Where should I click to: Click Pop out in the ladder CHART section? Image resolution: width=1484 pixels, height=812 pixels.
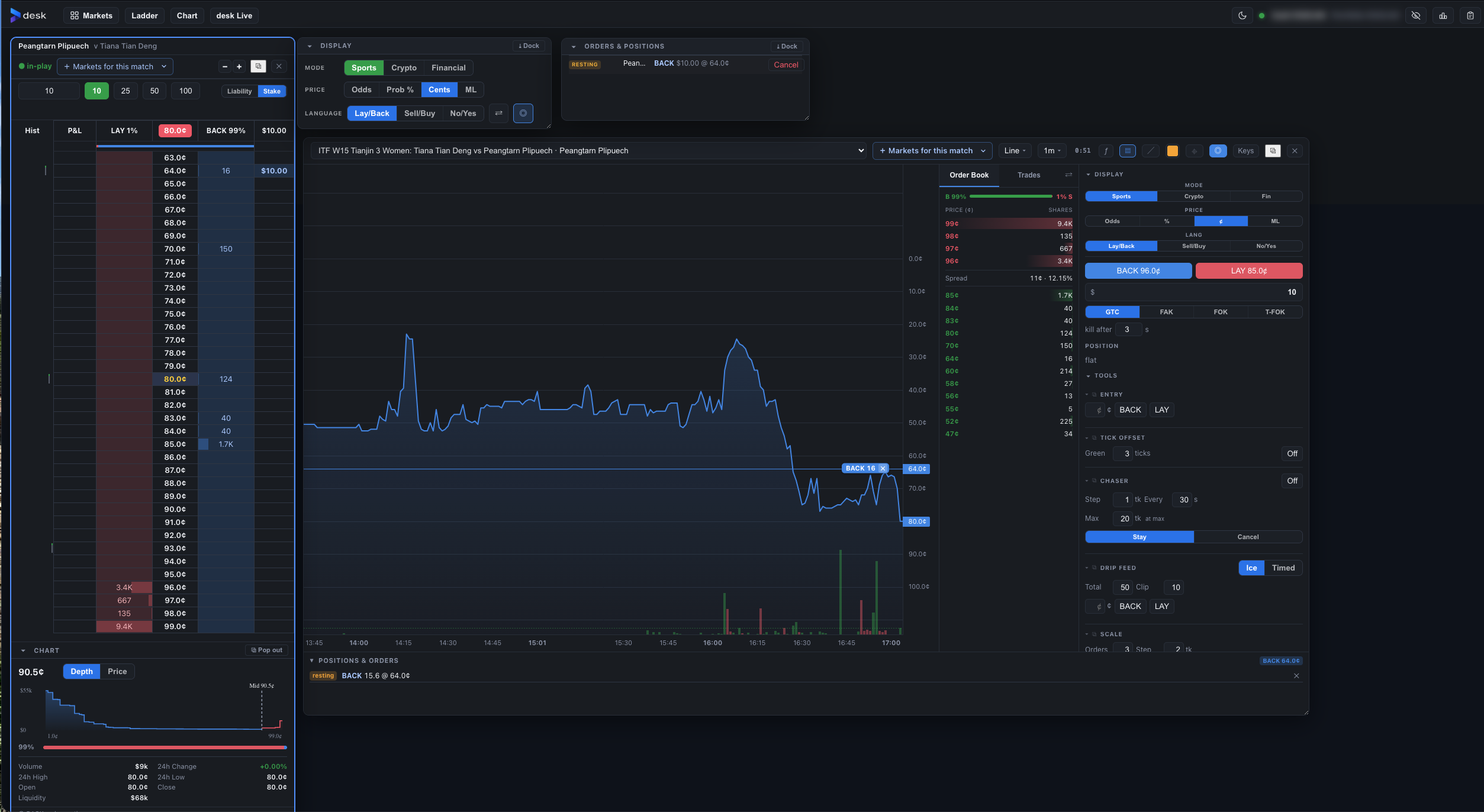tap(267, 650)
